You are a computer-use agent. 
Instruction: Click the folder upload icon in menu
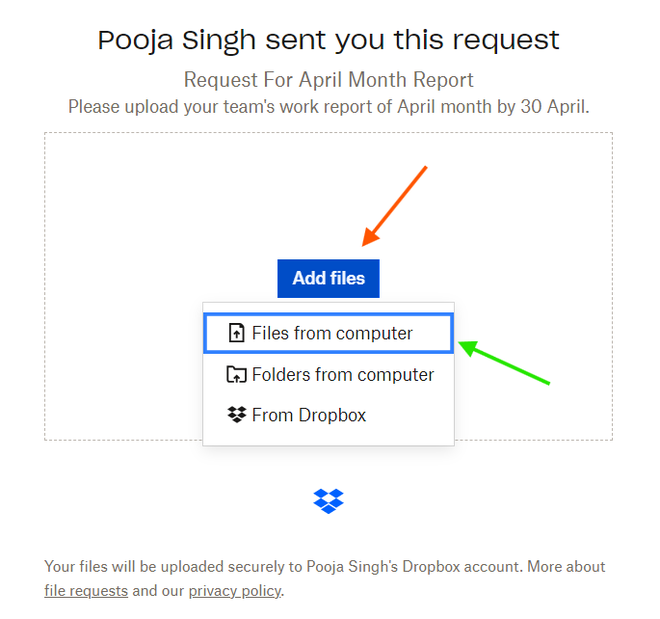coord(237,375)
